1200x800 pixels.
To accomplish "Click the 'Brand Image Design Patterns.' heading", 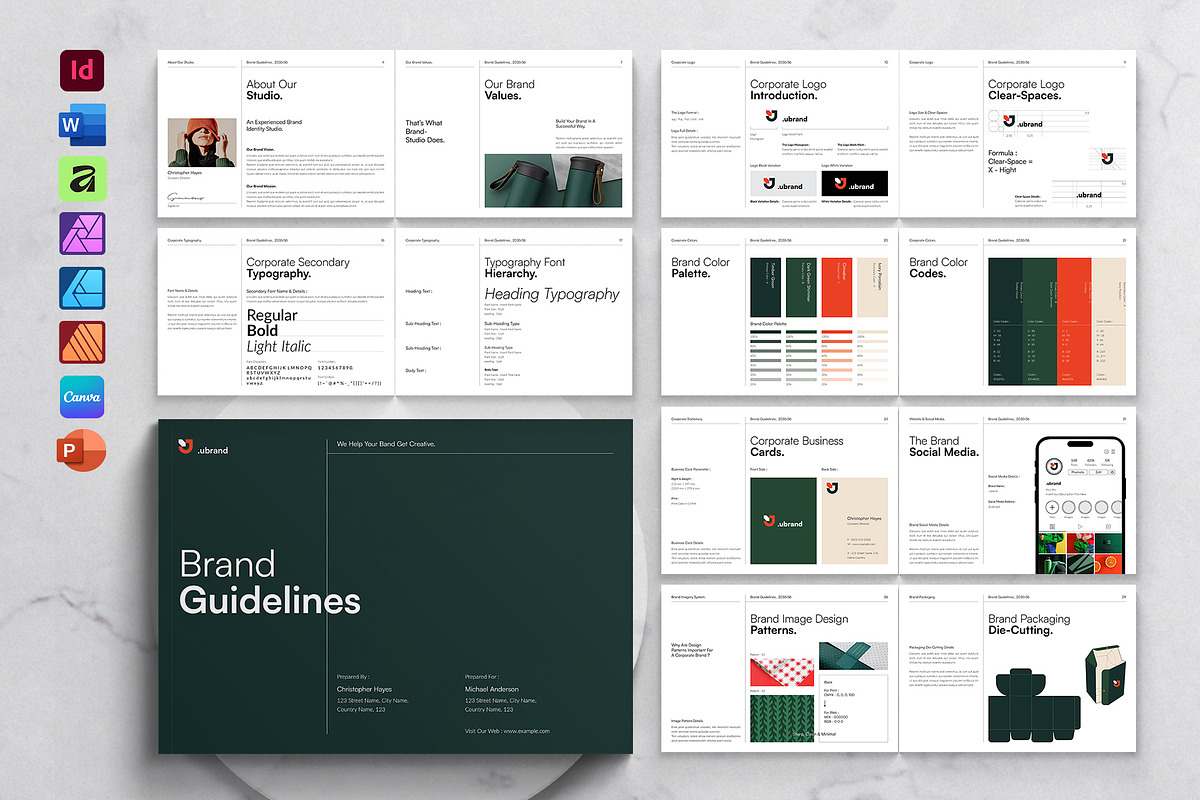I will [800, 624].
